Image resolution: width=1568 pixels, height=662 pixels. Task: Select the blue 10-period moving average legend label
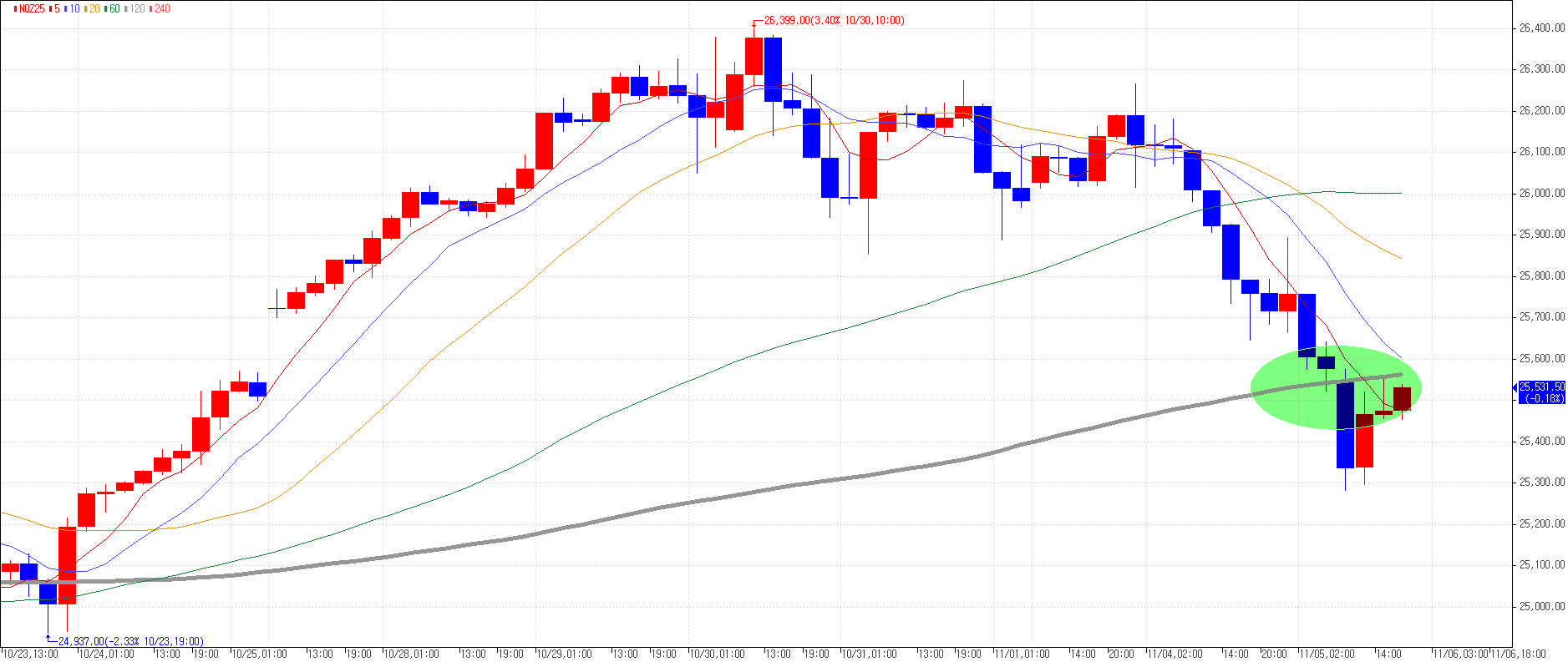[x=75, y=8]
